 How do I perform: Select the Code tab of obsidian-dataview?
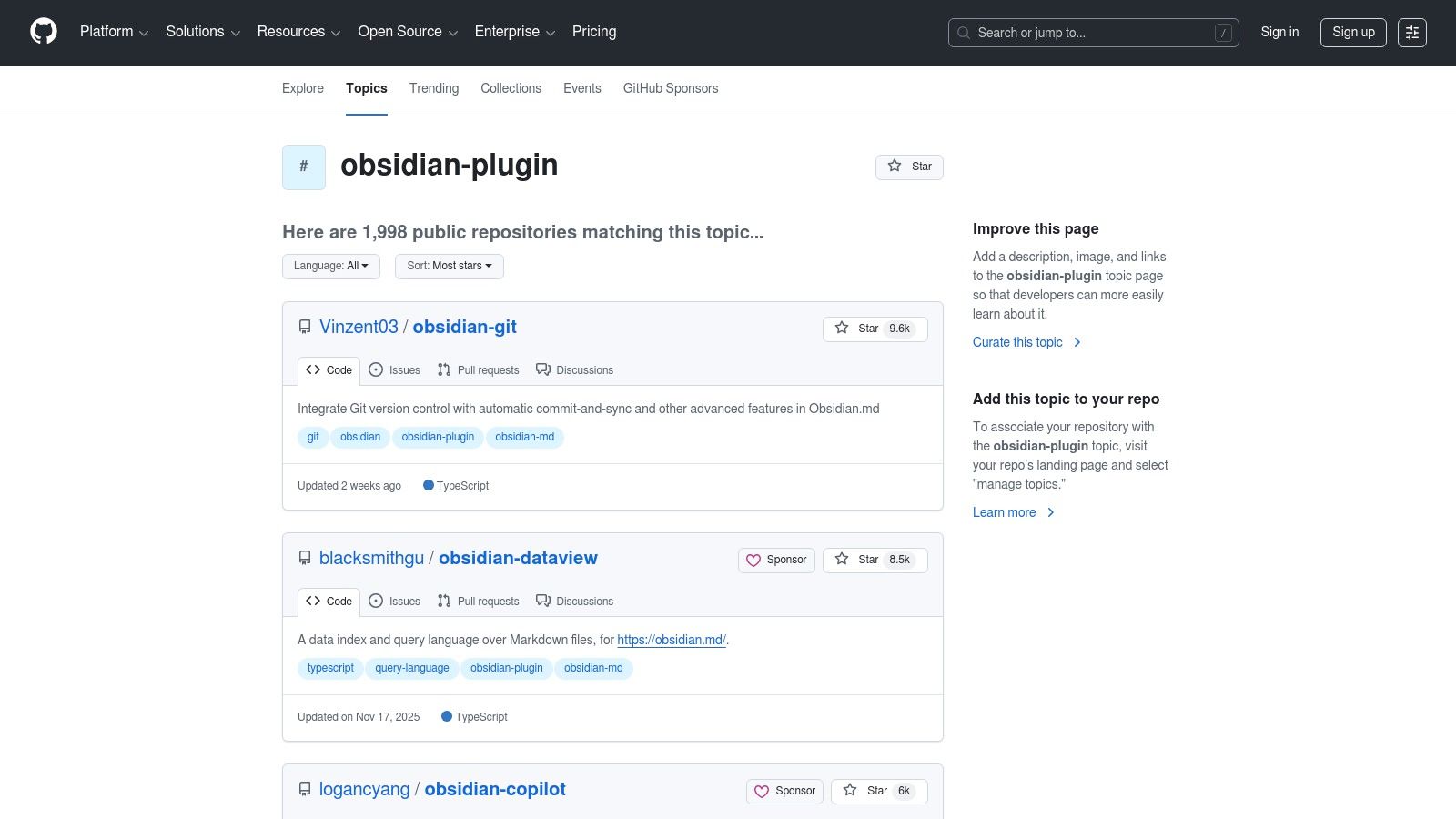(329, 602)
